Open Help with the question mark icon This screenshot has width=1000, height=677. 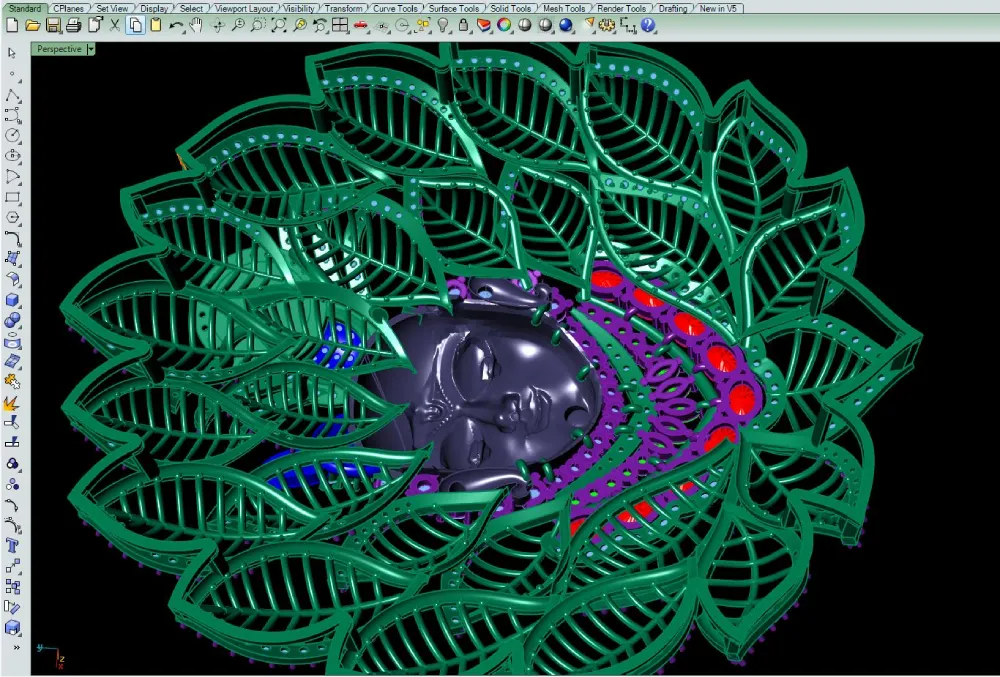(648, 25)
